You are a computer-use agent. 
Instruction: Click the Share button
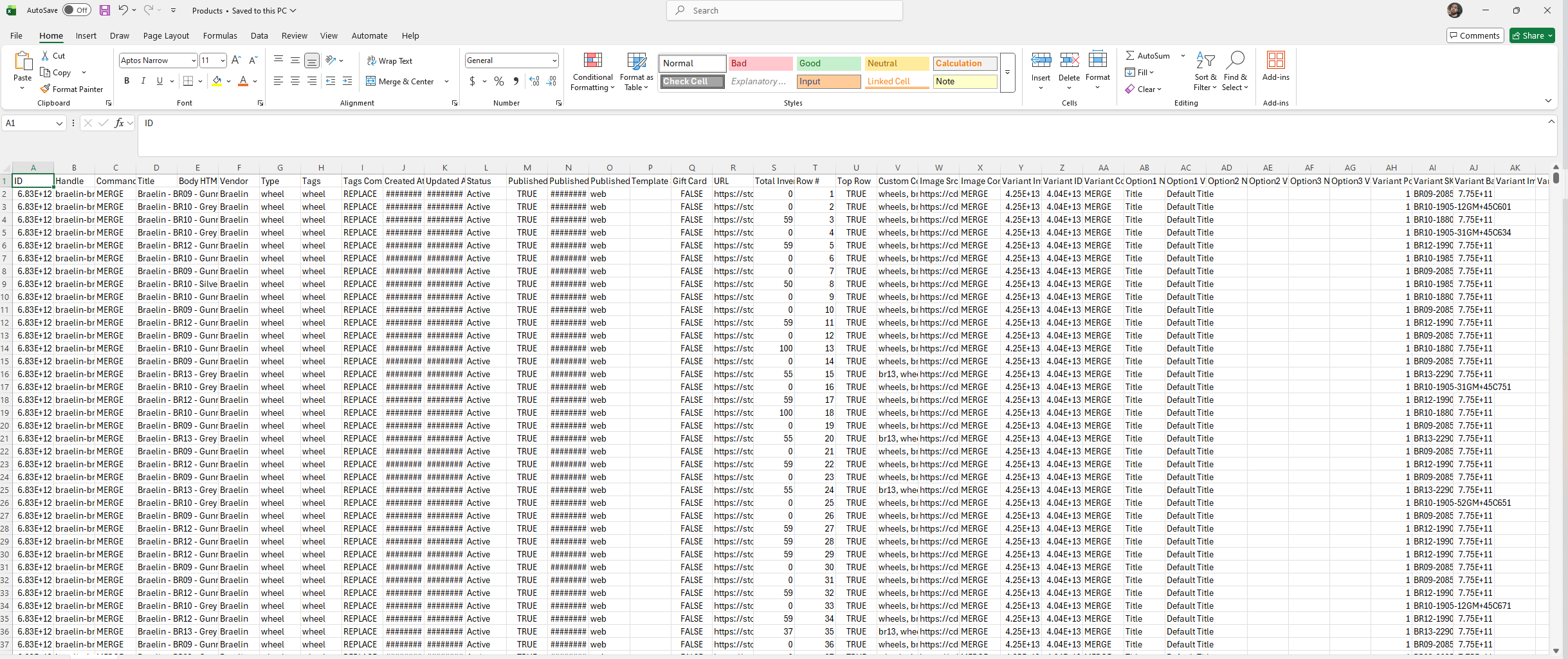(1531, 35)
